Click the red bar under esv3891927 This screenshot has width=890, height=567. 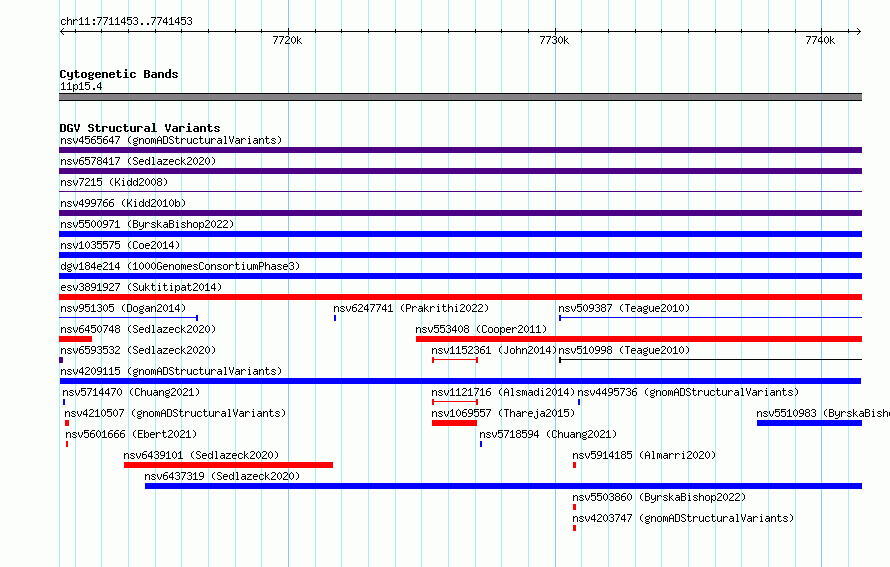460,297
